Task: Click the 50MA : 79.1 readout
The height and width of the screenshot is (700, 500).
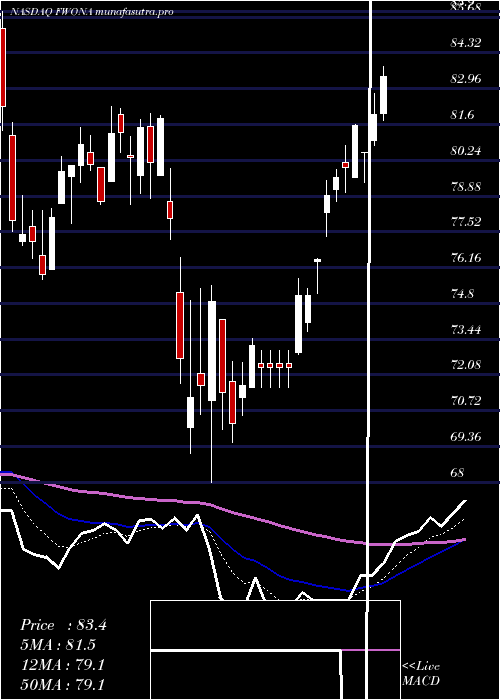Action: coord(62,685)
